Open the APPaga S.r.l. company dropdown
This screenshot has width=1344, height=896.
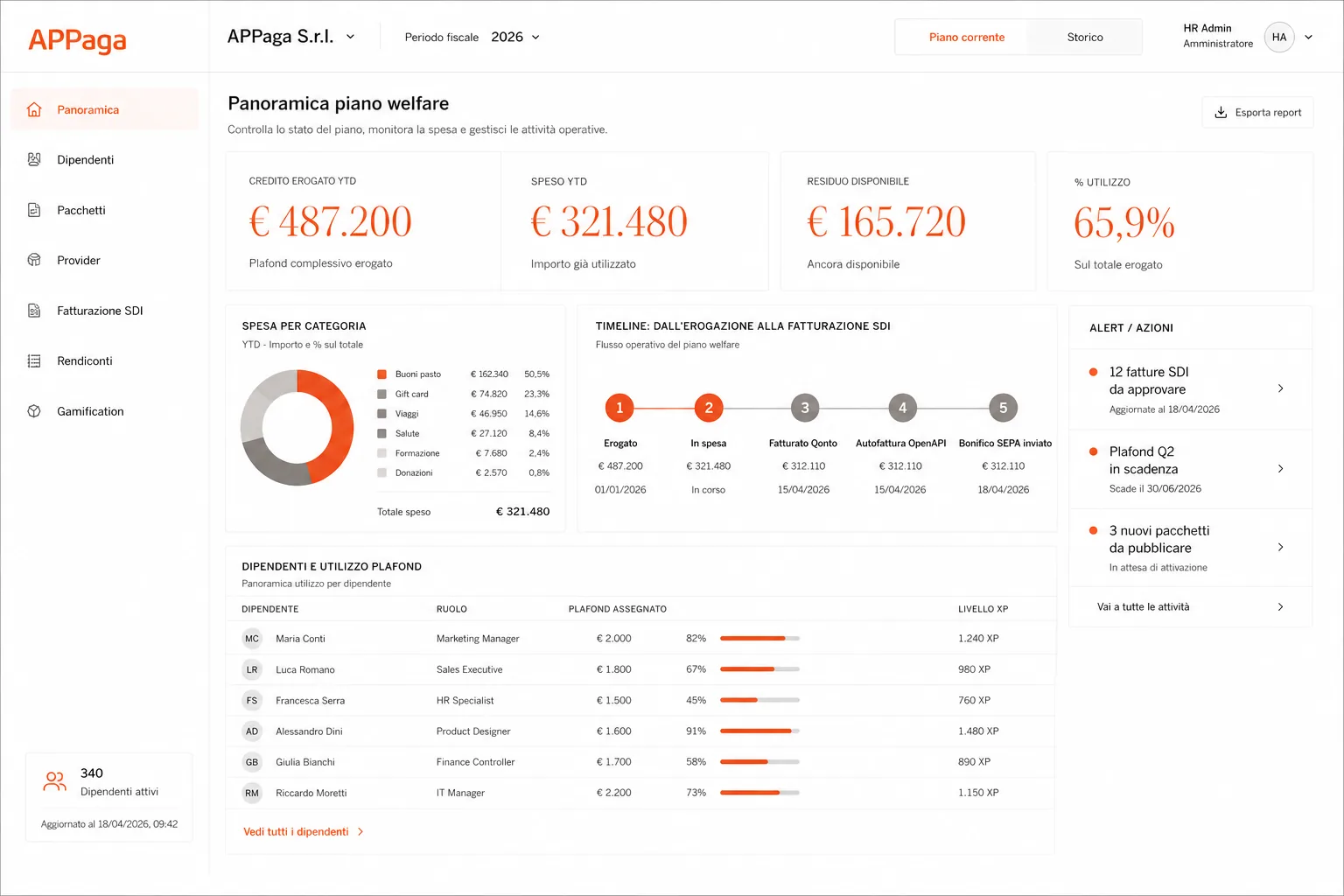[291, 37]
